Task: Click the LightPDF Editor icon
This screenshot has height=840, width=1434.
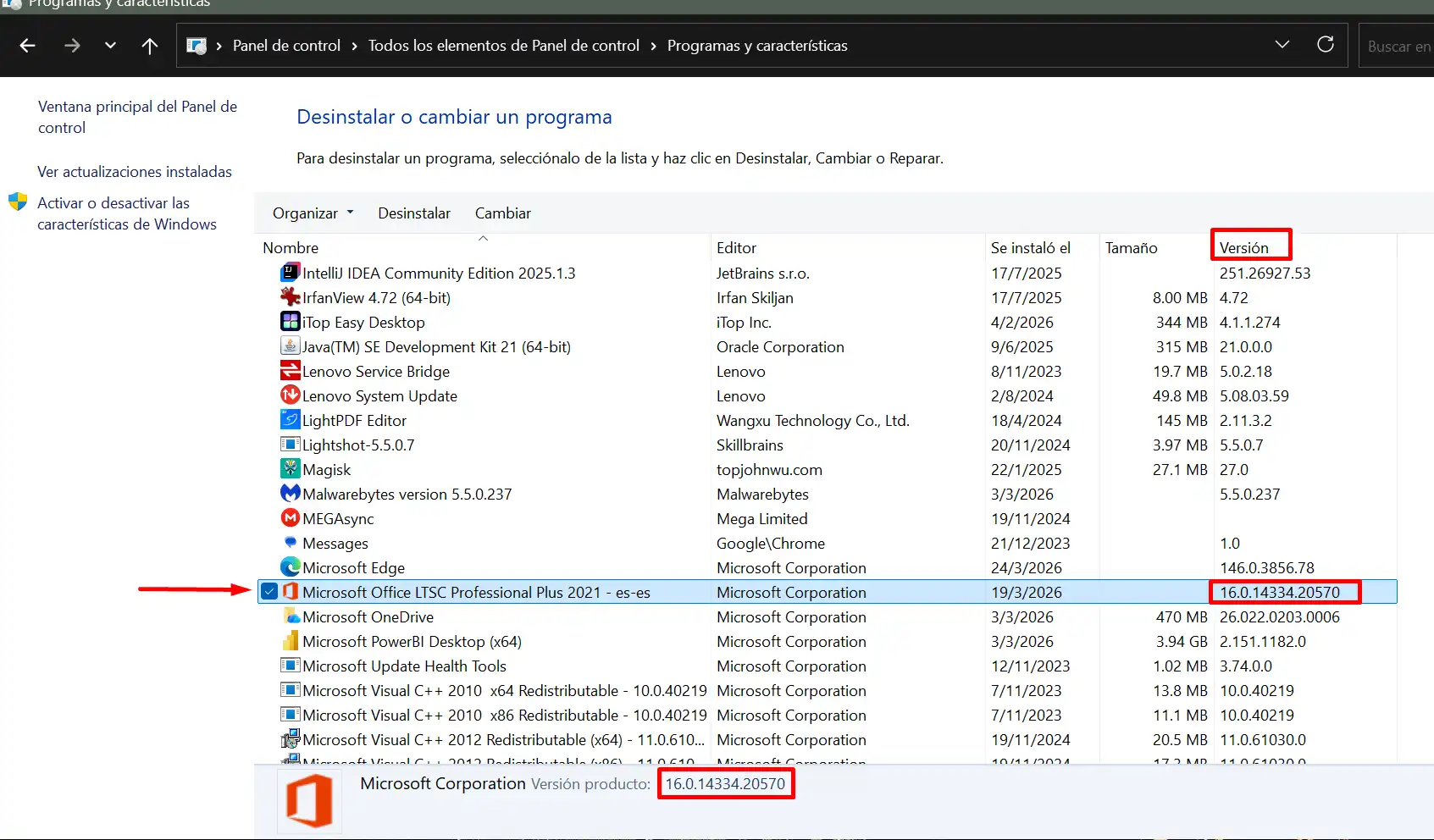Action: pos(291,420)
